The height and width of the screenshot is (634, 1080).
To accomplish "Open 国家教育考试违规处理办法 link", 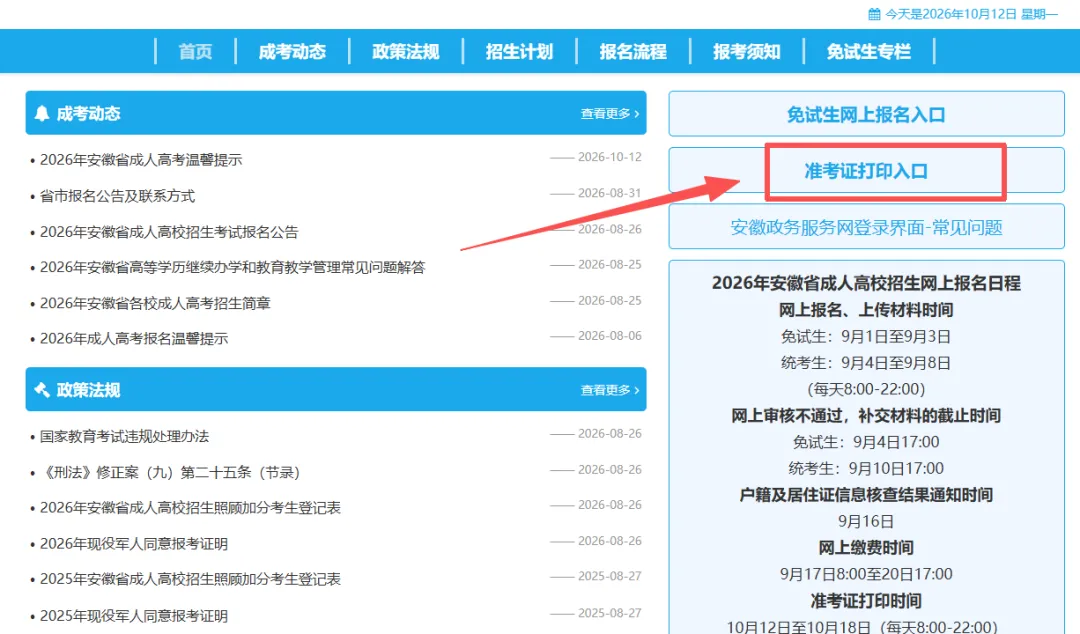I will click(x=124, y=436).
